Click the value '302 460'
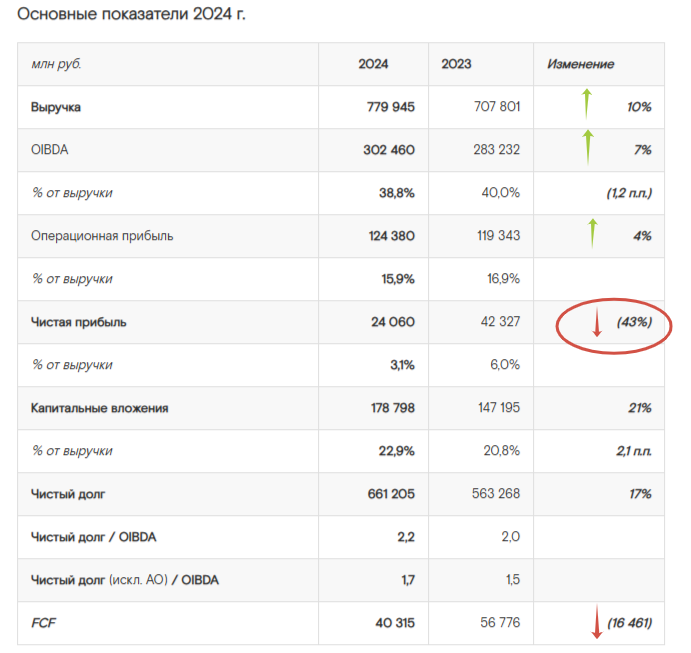 (x=389, y=150)
